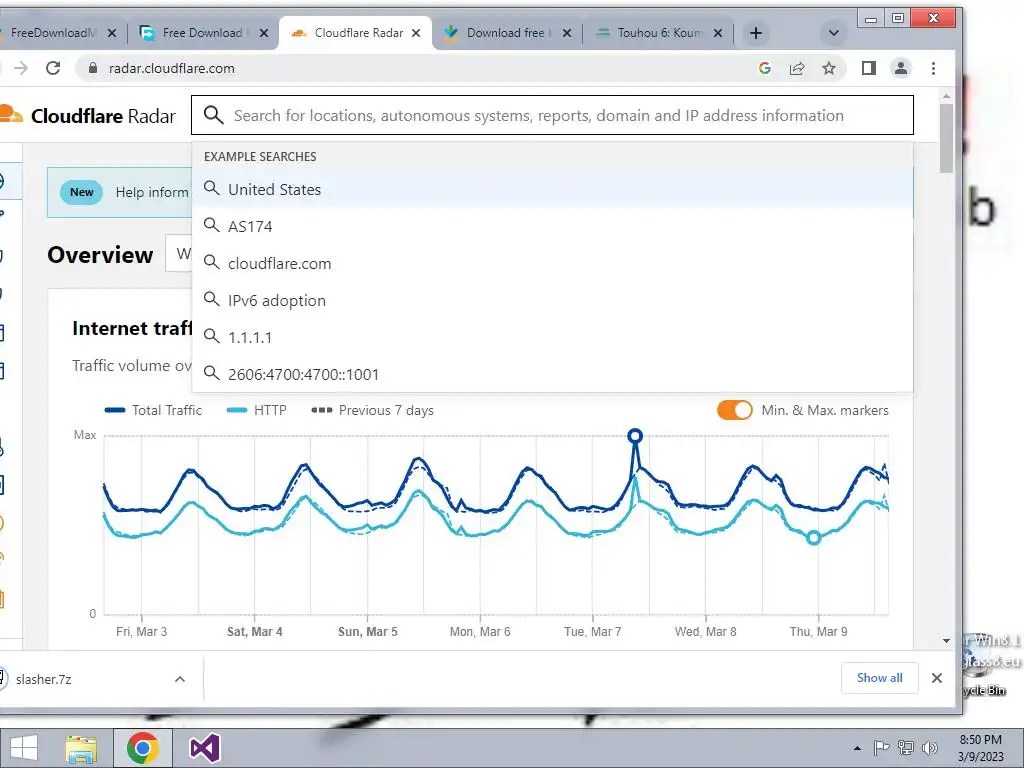Close the downloads bar

coord(936,678)
